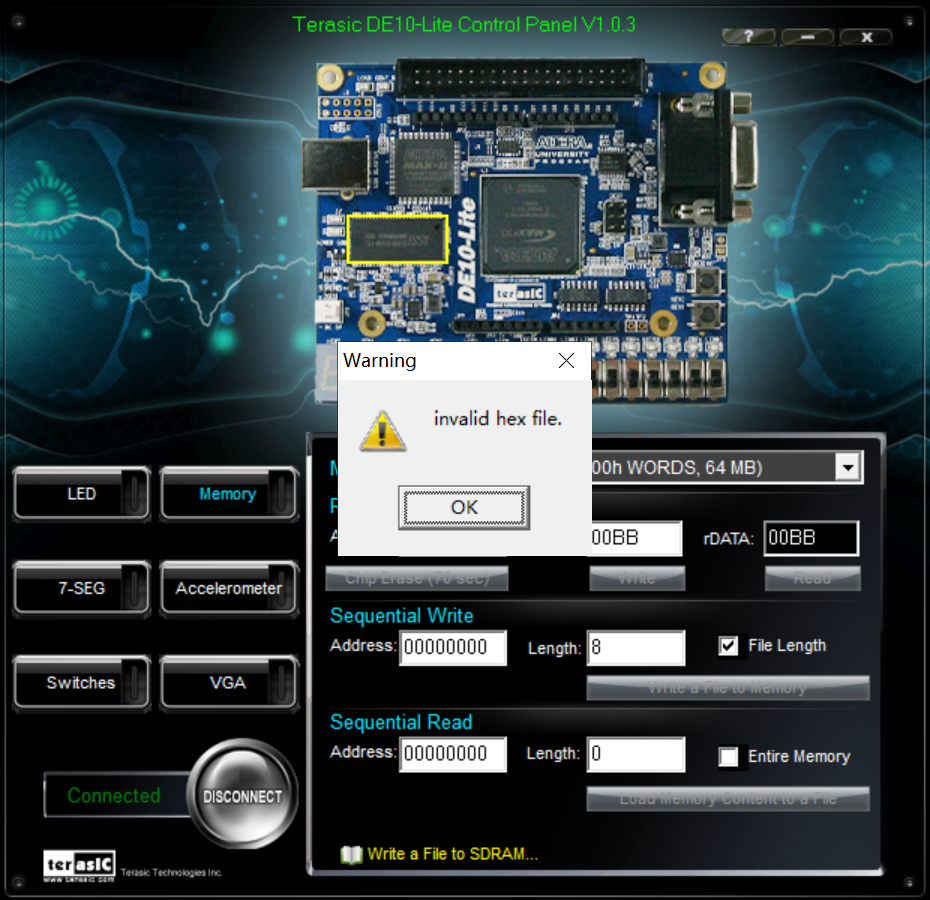This screenshot has height=900, width=930.
Task: Click the memory selection combo box
Action: coord(727,468)
